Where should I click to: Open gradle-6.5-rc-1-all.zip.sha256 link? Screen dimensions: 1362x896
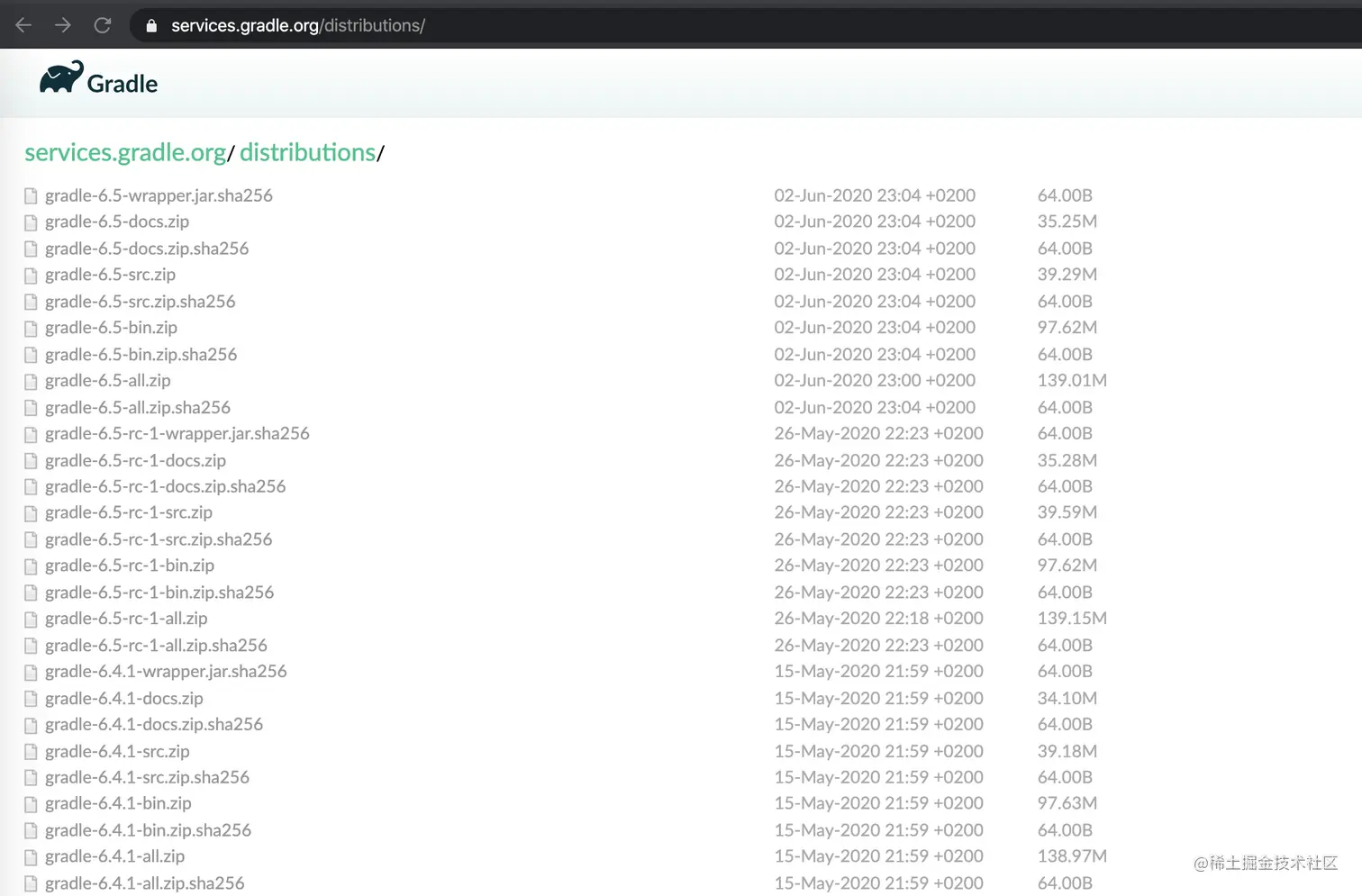tap(156, 646)
